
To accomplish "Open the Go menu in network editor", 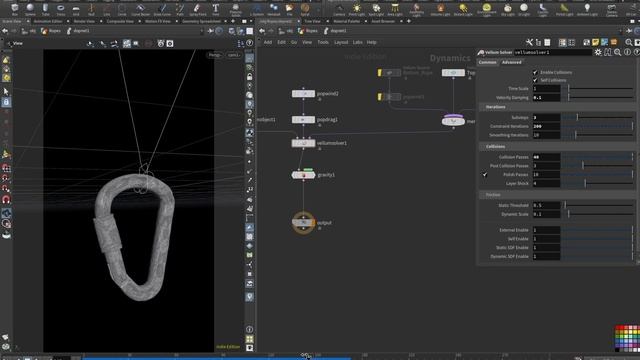I will (x=294, y=42).
